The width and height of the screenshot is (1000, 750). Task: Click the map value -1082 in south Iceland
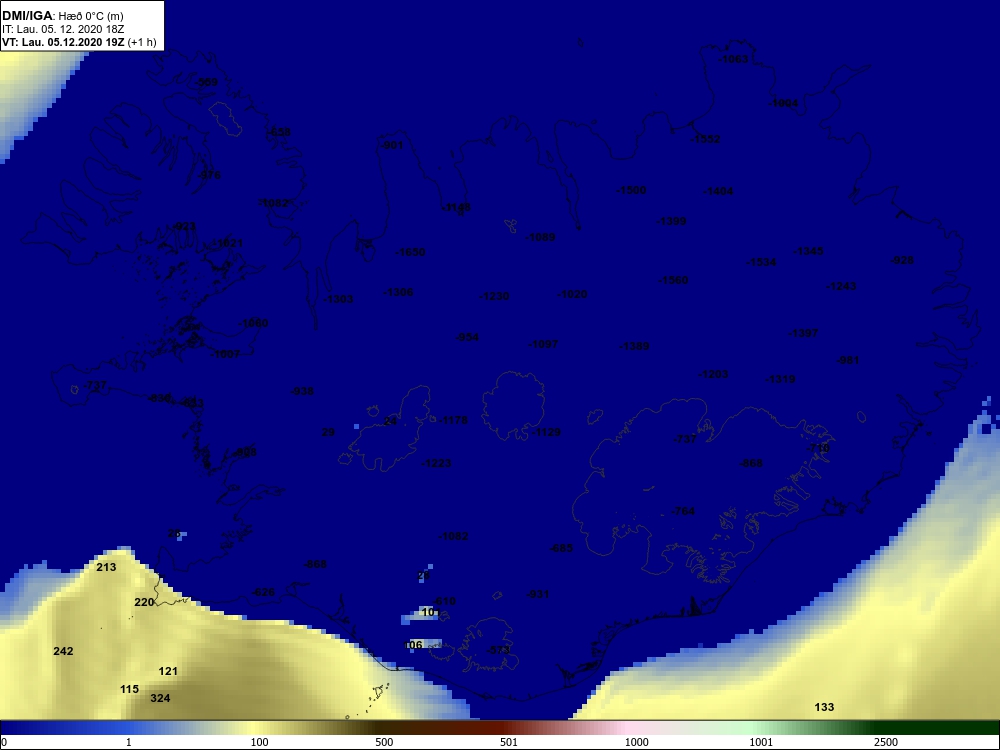tap(453, 536)
